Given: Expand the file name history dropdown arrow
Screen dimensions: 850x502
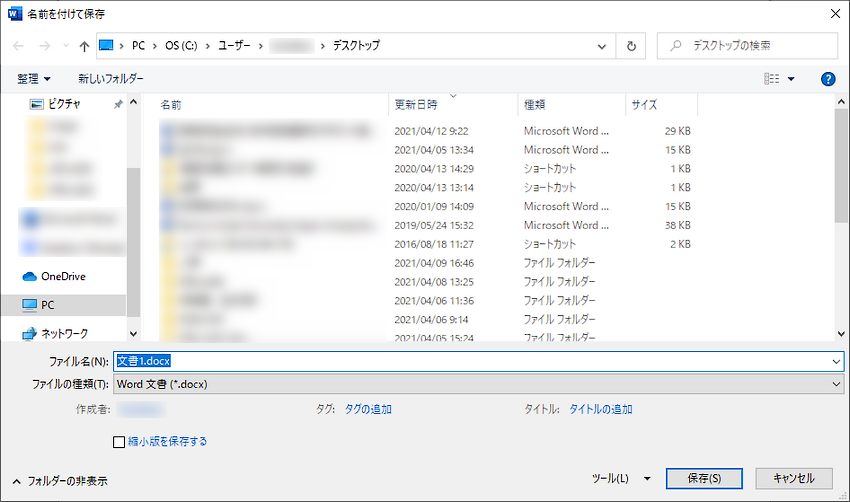Looking at the screenshot, I should pos(836,361).
